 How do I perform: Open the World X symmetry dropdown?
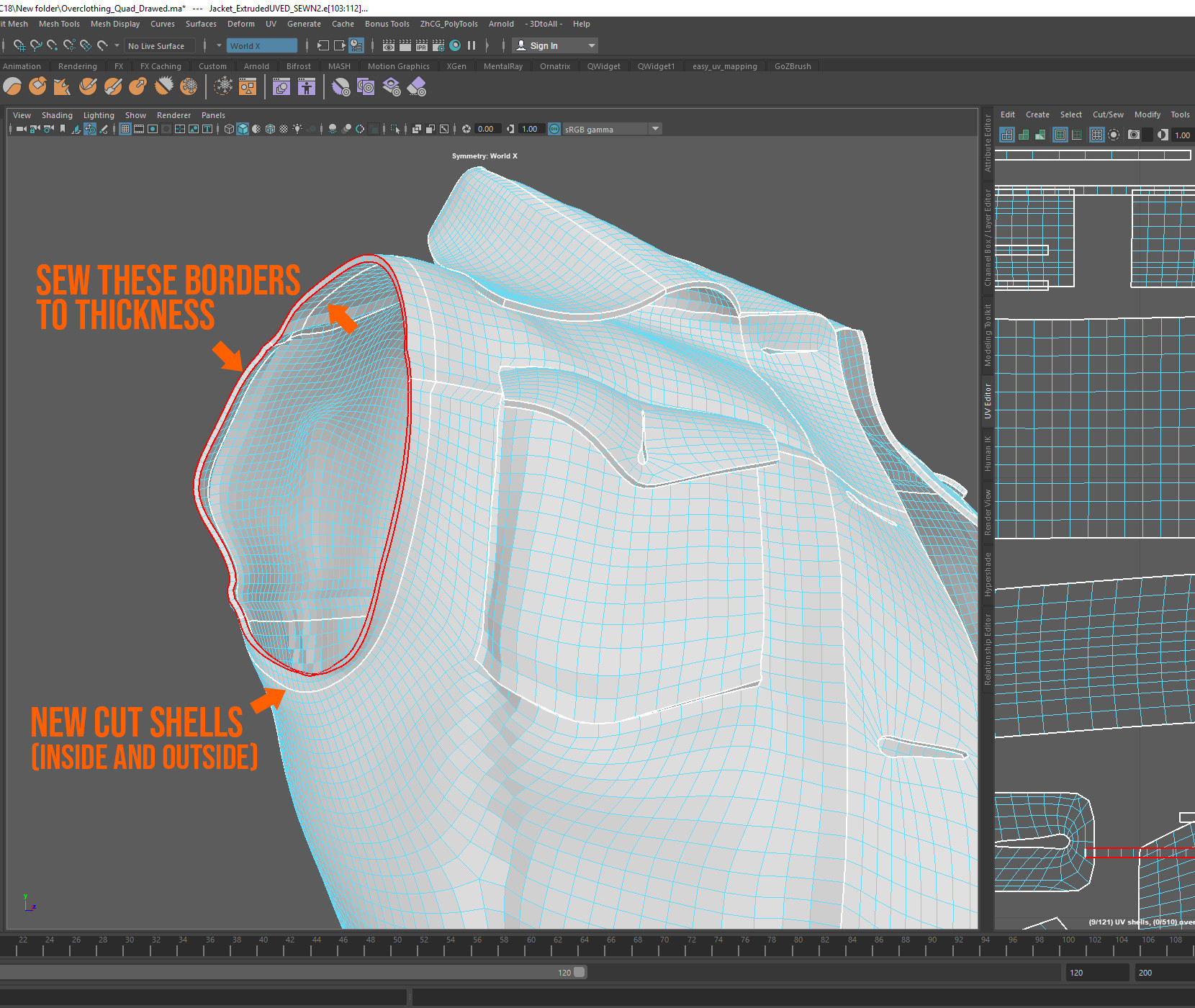263,45
